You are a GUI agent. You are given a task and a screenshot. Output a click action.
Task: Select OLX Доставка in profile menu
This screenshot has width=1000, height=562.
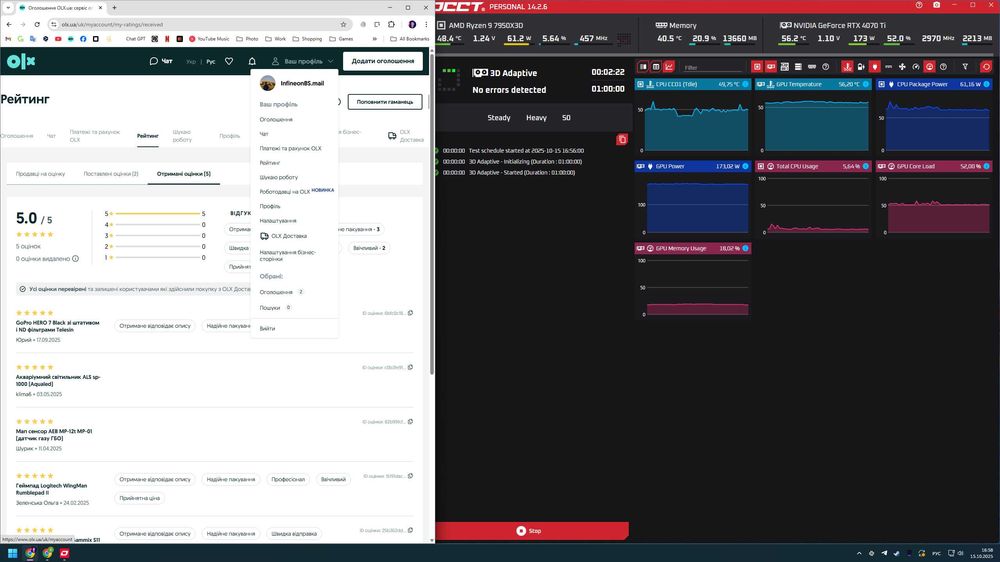tap(284, 236)
